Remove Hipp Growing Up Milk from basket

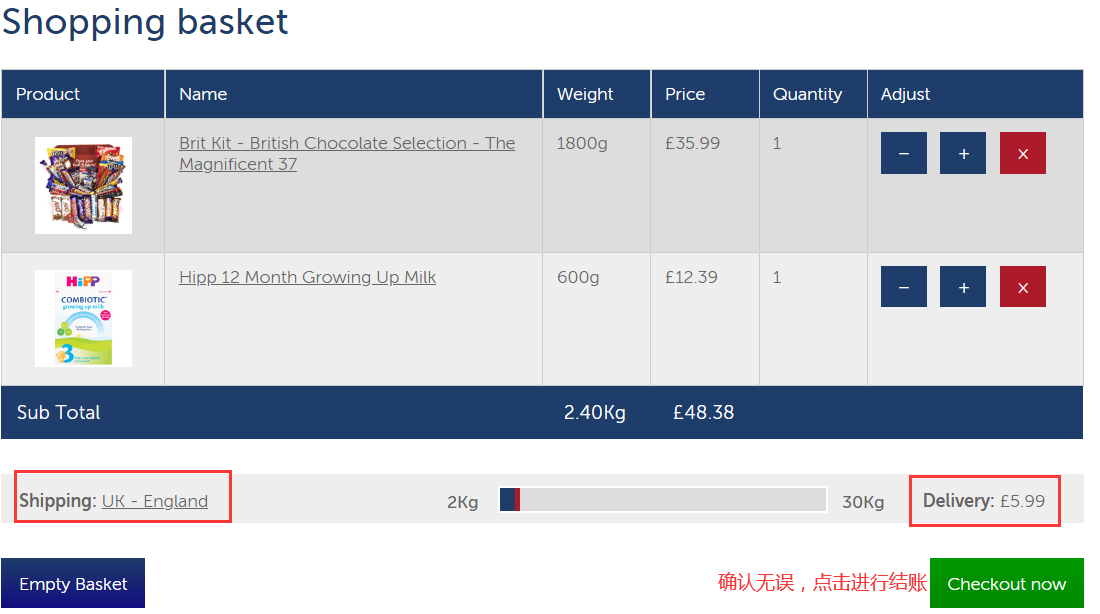(x=1022, y=287)
